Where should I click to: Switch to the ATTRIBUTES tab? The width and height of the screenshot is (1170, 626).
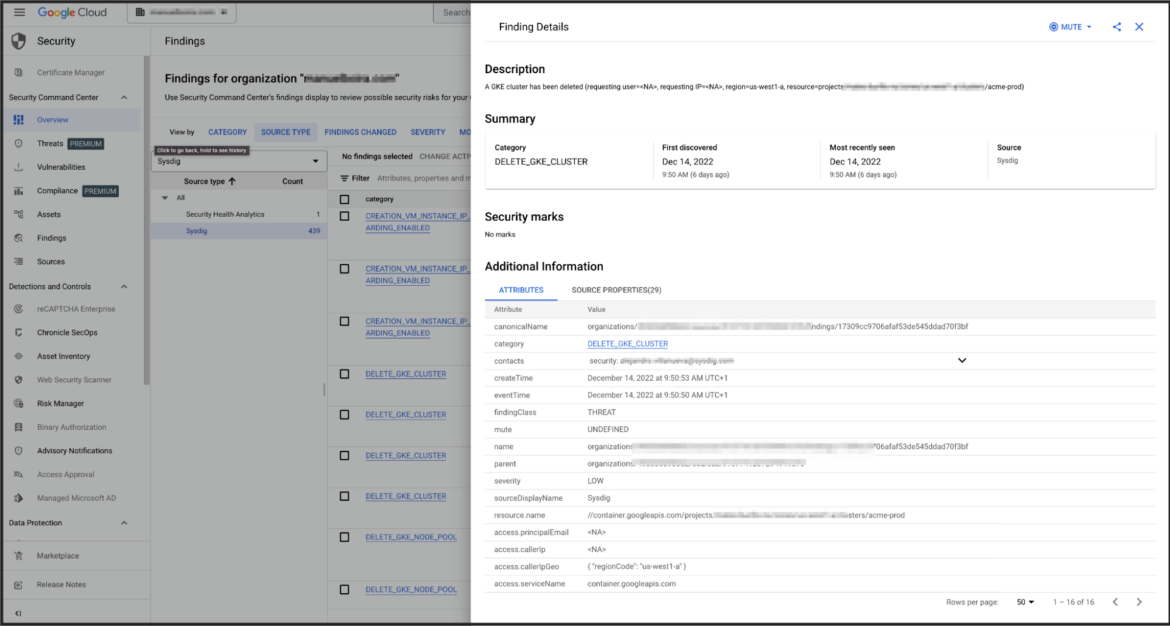521,289
